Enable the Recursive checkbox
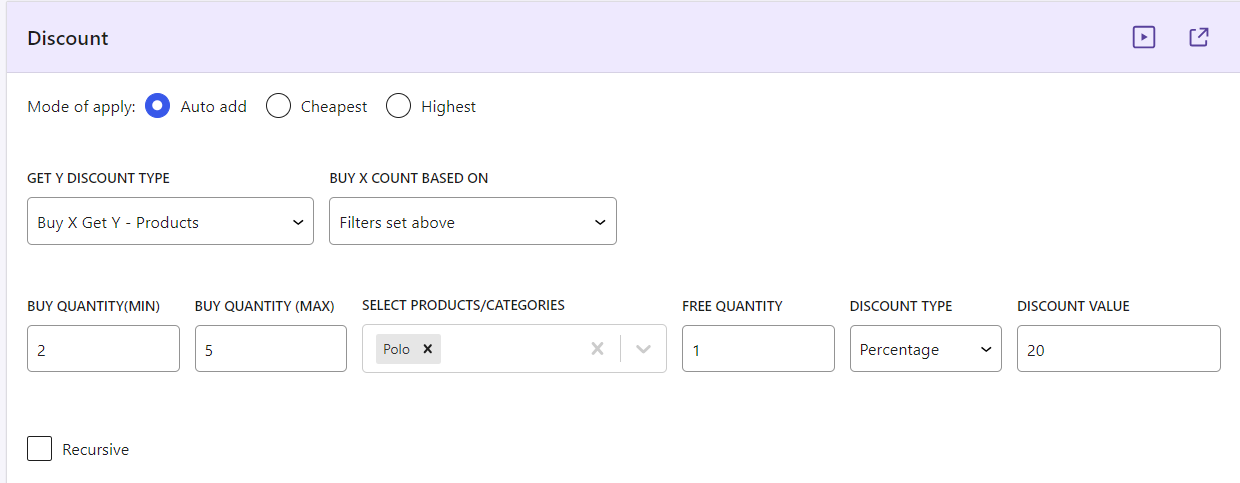The width and height of the screenshot is (1240, 483). pos(40,449)
